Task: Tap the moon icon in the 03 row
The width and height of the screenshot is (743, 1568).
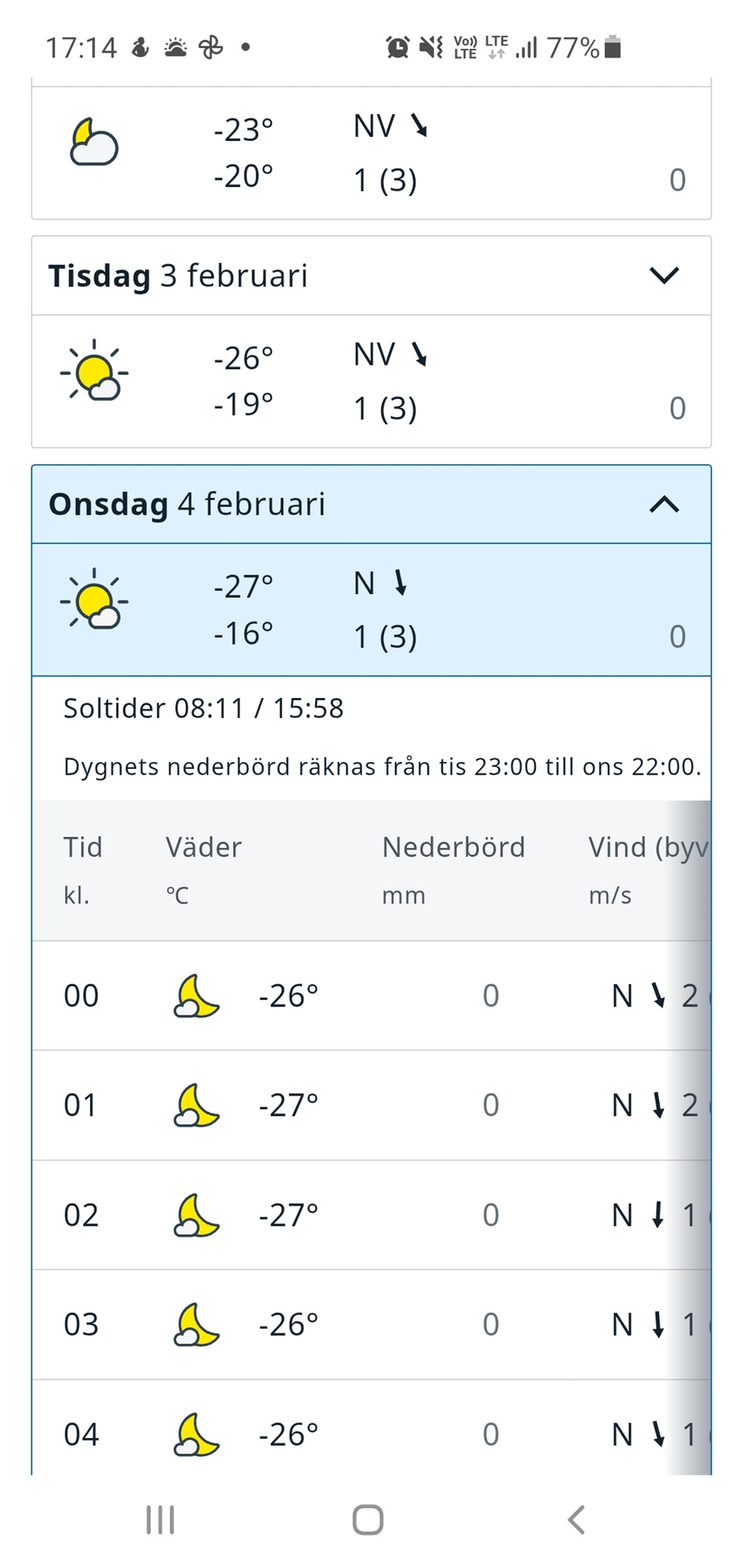Action: coord(196,1324)
